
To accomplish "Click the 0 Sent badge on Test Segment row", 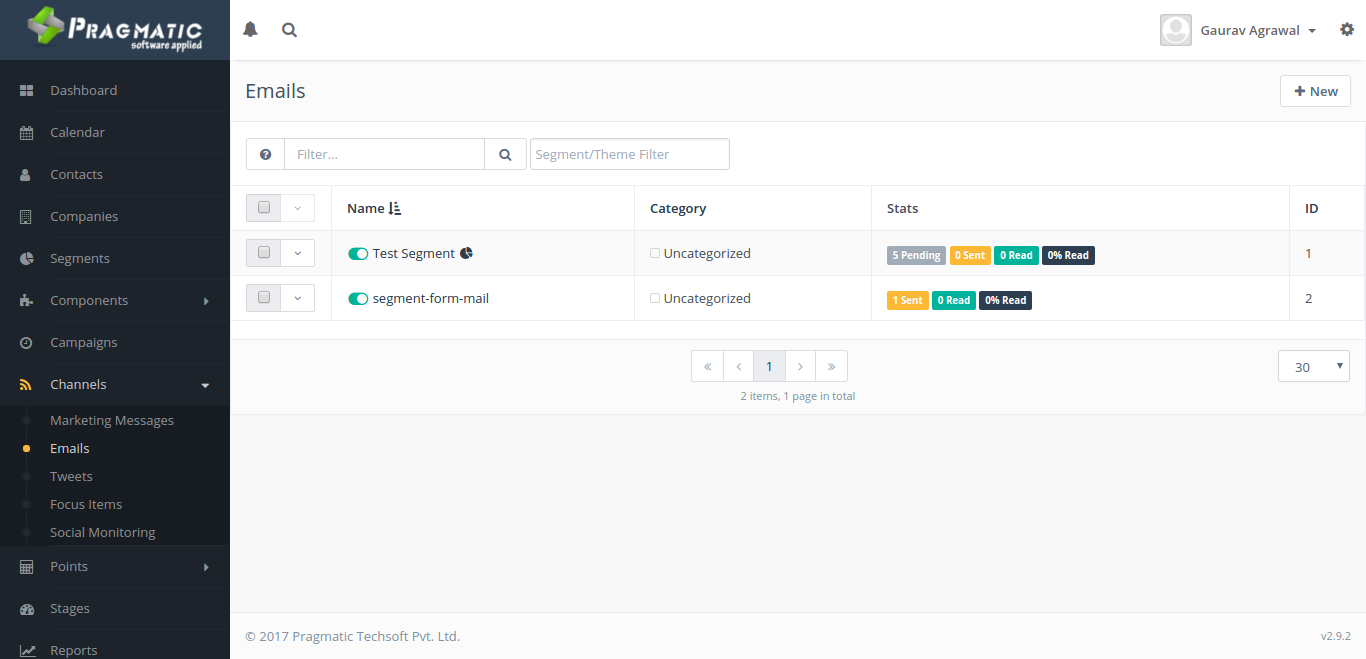I will point(970,255).
